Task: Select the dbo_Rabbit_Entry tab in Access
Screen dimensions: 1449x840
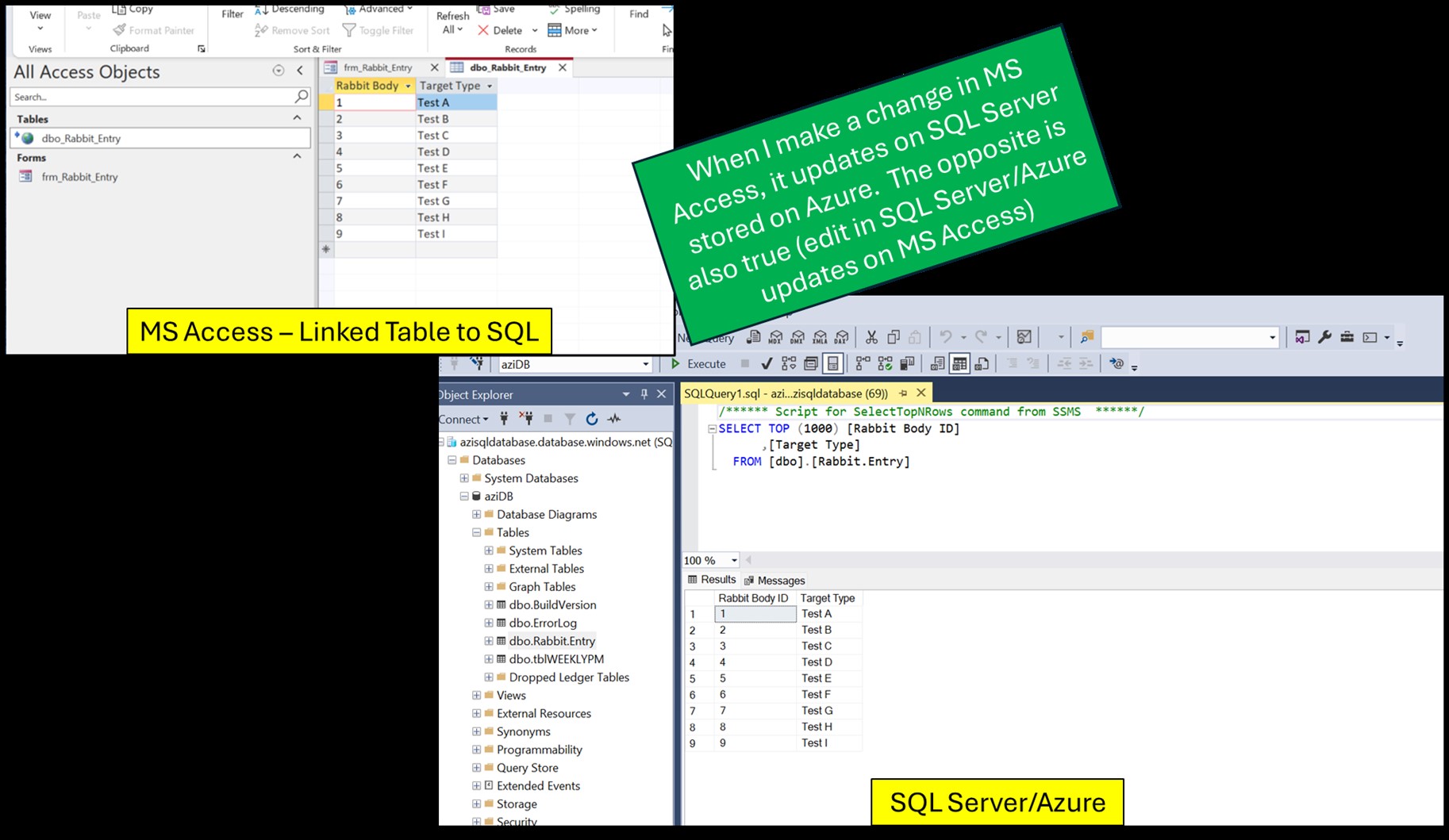Action: point(507,67)
